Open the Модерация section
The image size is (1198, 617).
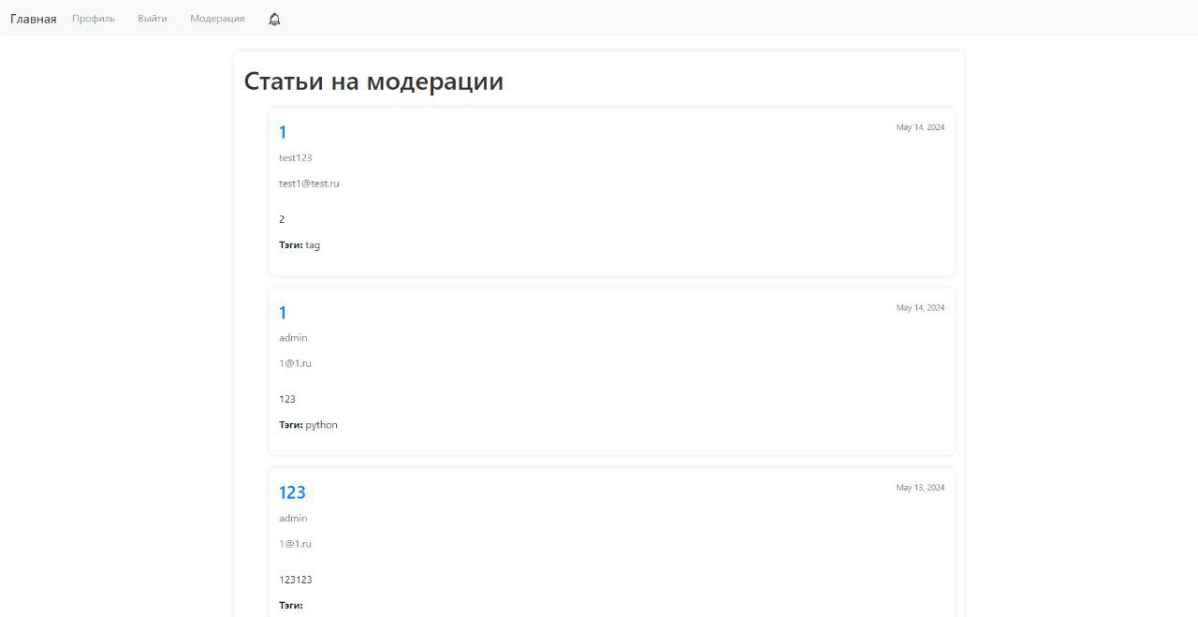click(218, 18)
